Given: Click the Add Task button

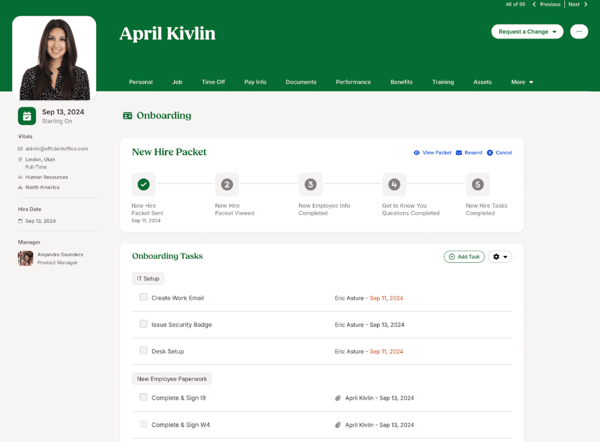Looking at the screenshot, I should (x=464, y=257).
